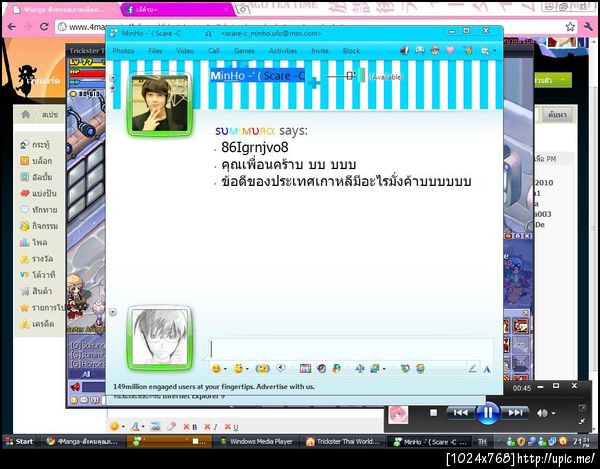600x469 pixels.
Task: Toggle my display picture arrow near bottom avatar
Action: click(113, 312)
